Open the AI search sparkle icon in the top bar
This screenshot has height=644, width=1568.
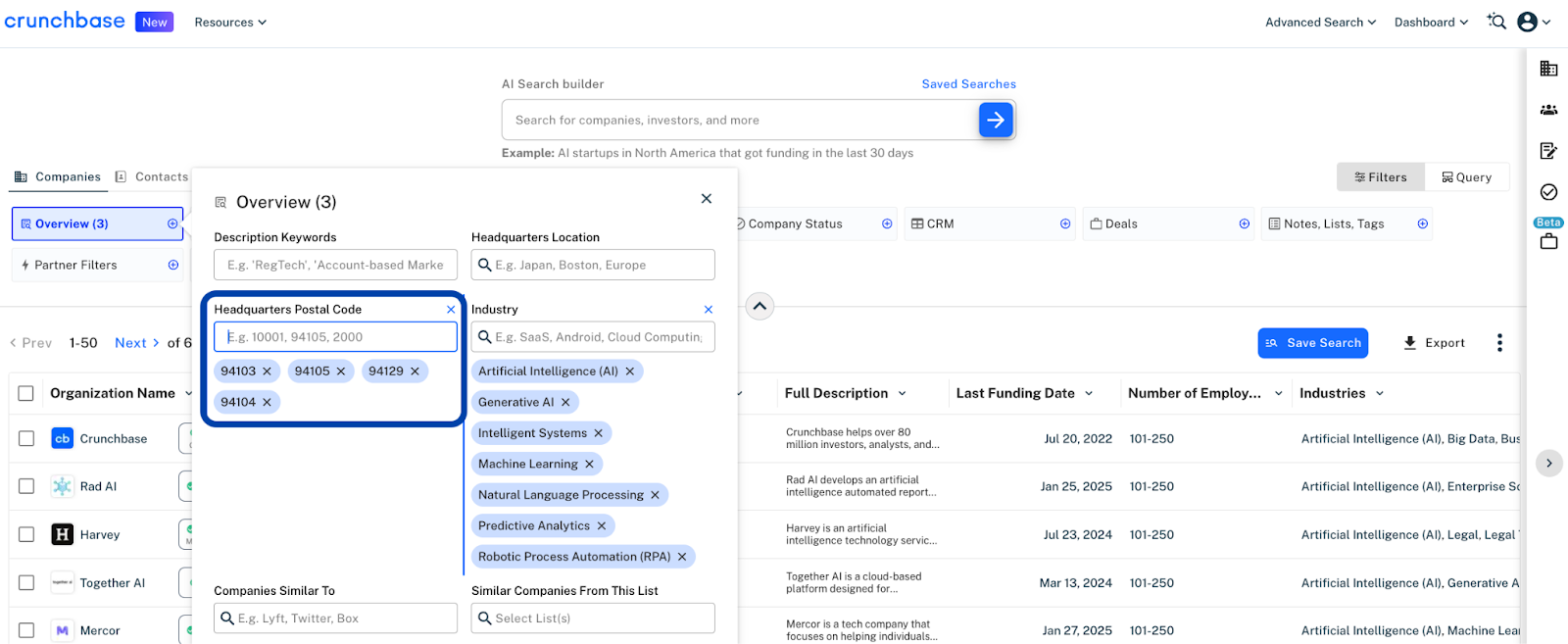[x=1496, y=22]
